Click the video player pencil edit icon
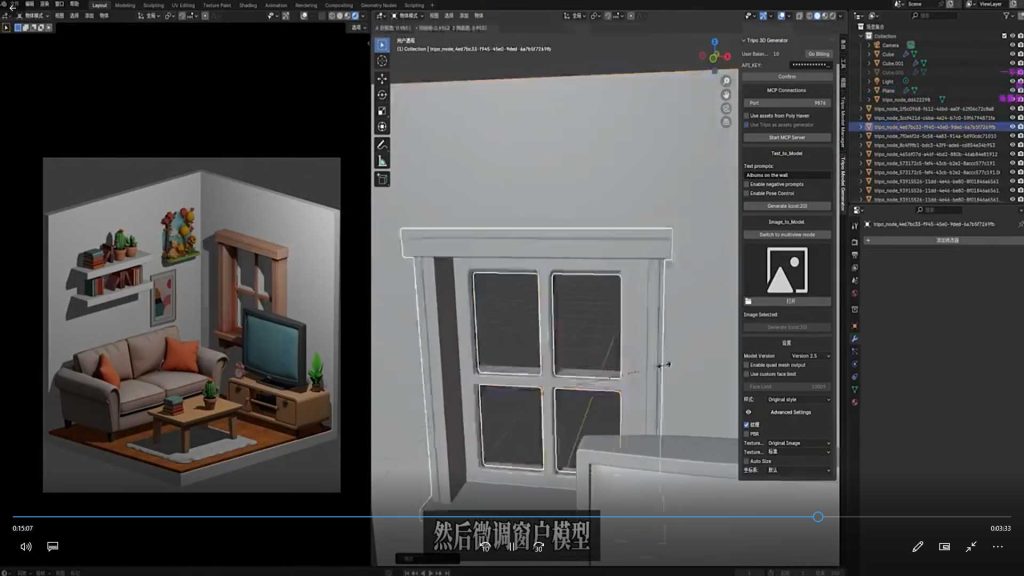1024x576 pixels. click(918, 547)
